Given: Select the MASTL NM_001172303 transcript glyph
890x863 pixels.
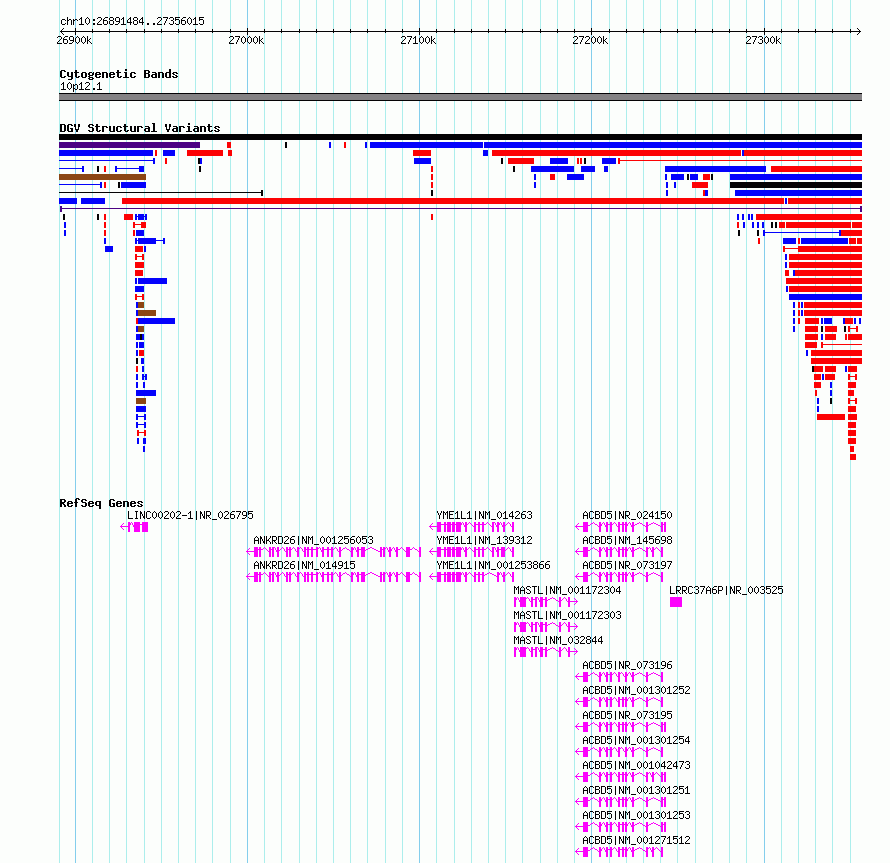Looking at the screenshot, I should point(545,627).
